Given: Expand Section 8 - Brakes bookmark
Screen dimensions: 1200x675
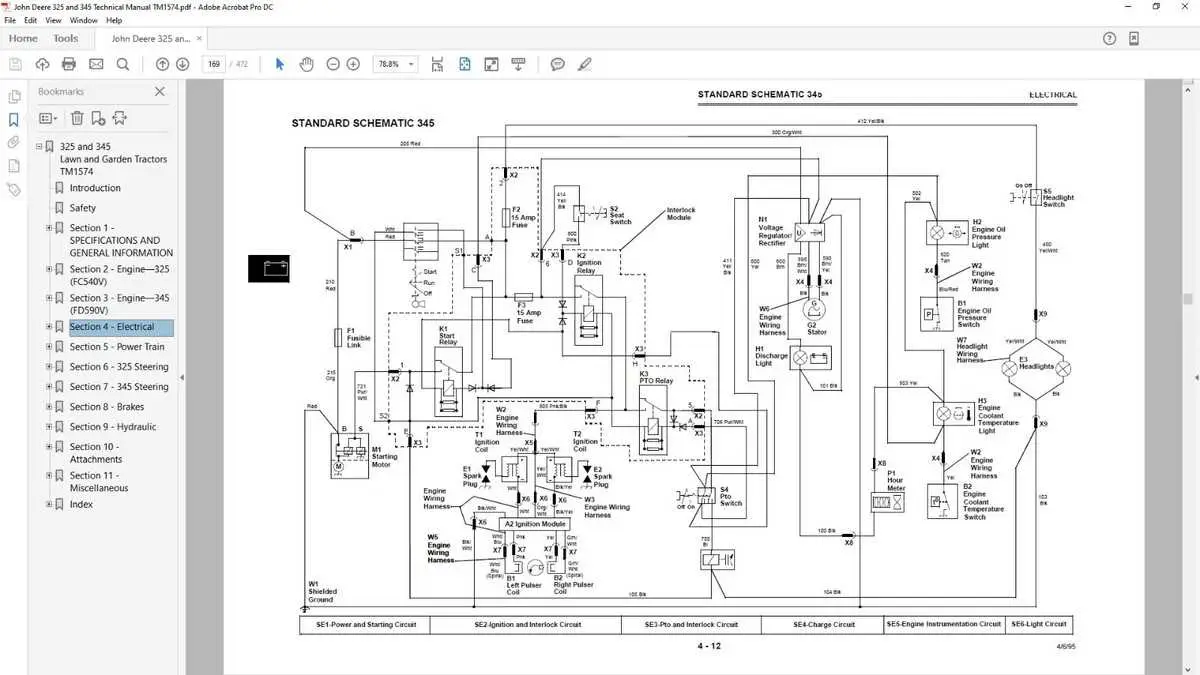Looking at the screenshot, I should click(49, 407).
